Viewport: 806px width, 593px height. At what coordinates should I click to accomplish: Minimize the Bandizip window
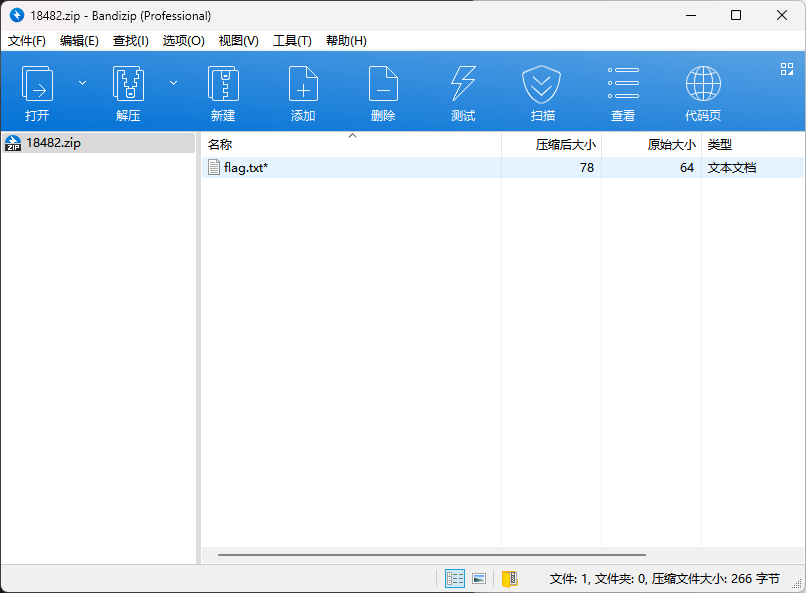pos(690,15)
